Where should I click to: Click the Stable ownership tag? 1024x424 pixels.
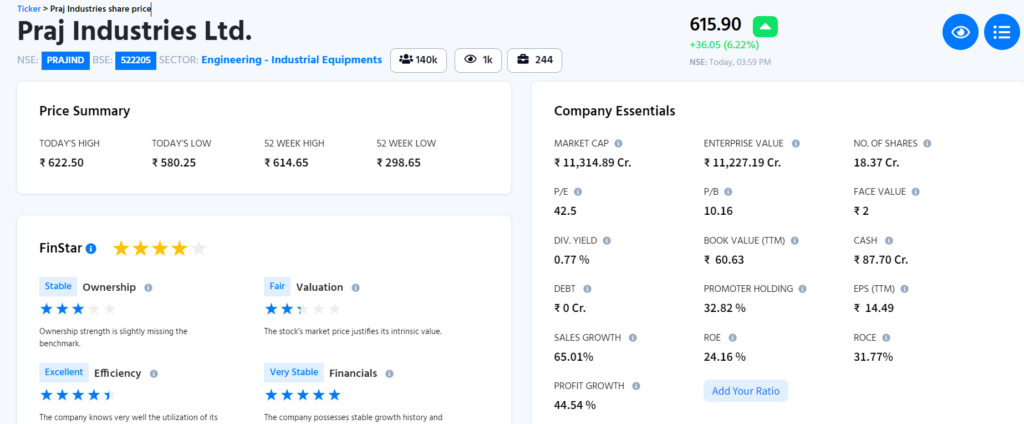58,286
